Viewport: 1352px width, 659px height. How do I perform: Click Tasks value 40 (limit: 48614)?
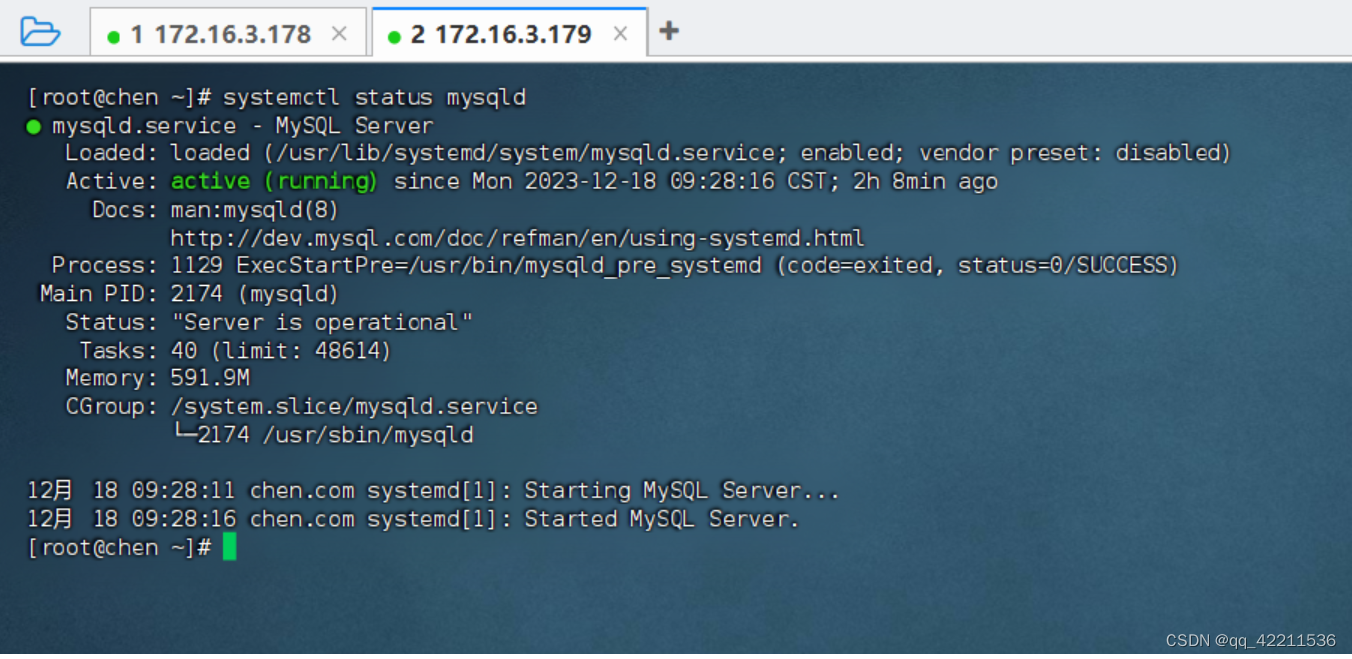[281, 351]
